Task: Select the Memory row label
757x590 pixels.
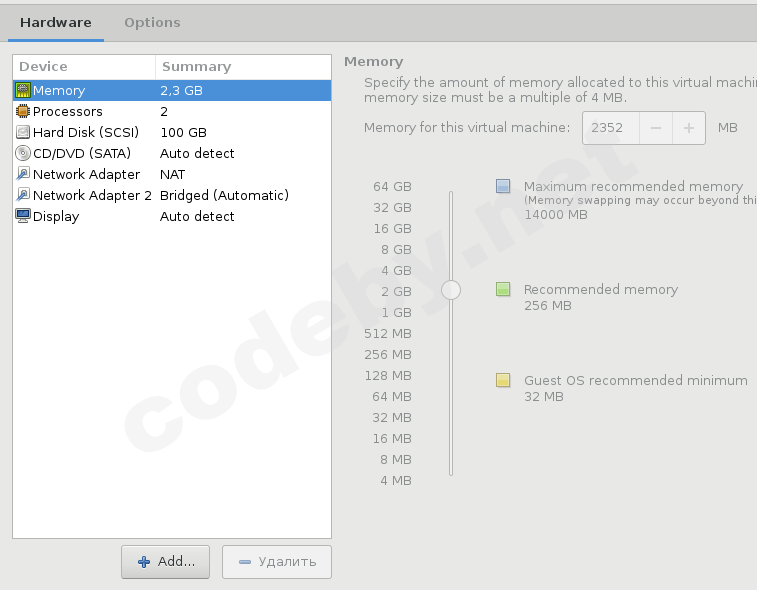Action: [x=59, y=90]
